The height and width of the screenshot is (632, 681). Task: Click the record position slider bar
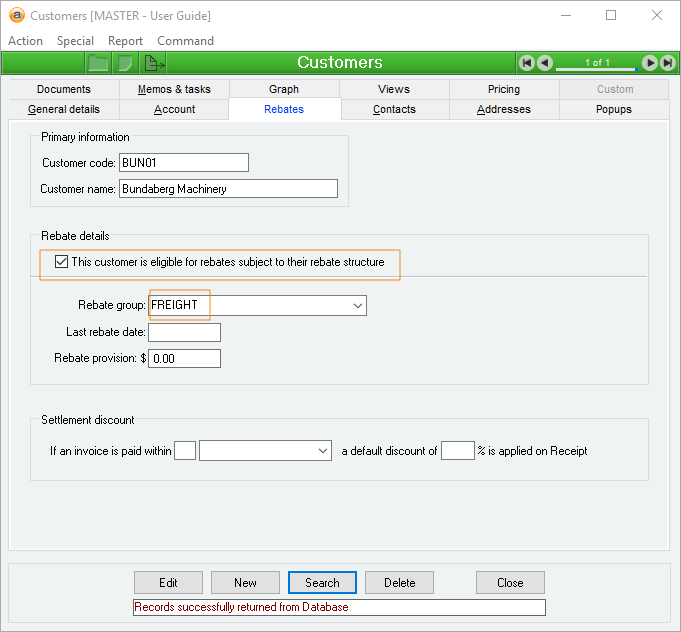click(x=597, y=67)
